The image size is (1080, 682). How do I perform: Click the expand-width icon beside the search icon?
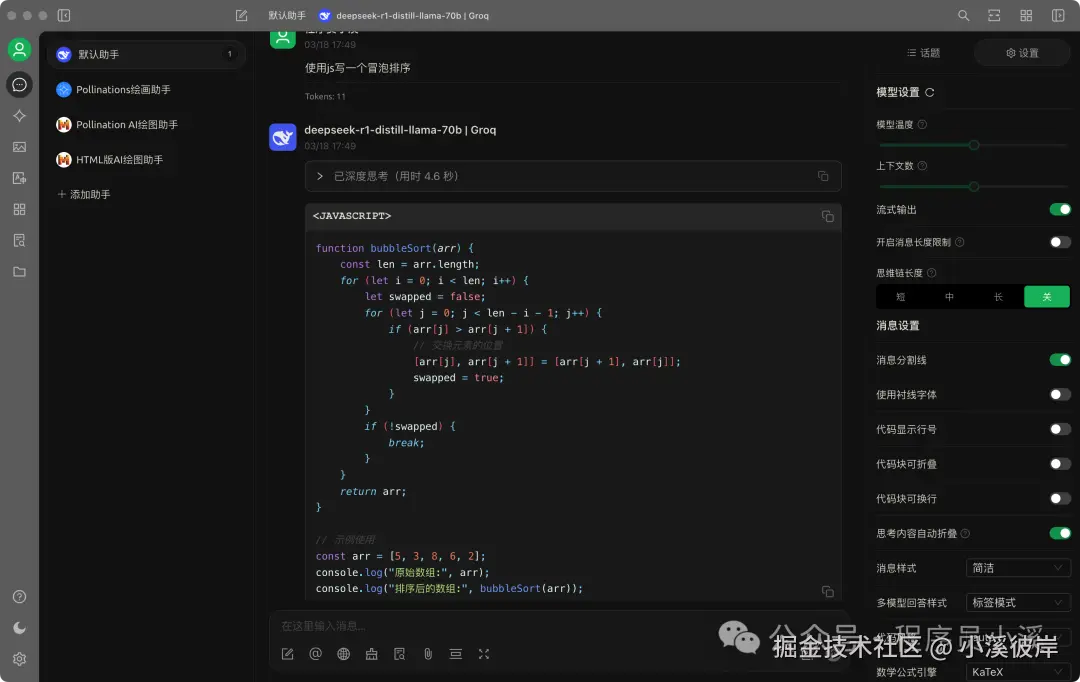994,15
